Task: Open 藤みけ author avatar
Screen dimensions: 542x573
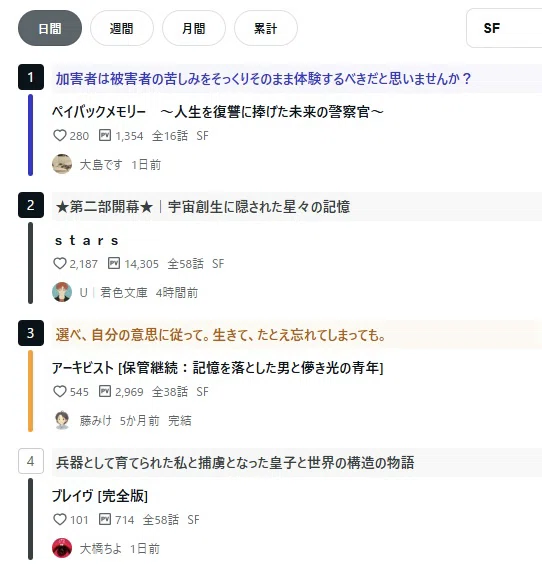Action: click(62, 420)
